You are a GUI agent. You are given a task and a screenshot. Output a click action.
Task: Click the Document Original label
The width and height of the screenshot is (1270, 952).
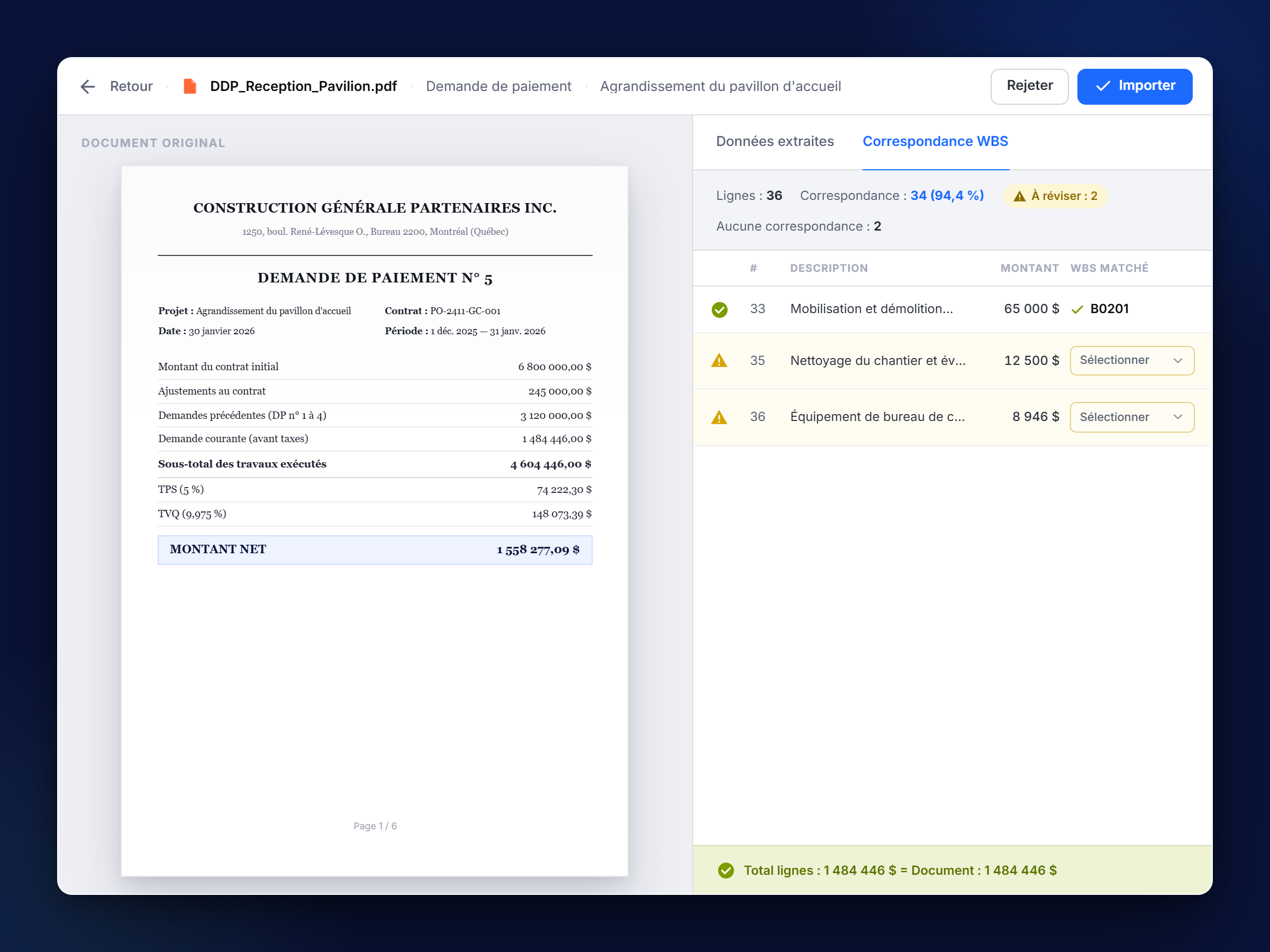click(153, 143)
